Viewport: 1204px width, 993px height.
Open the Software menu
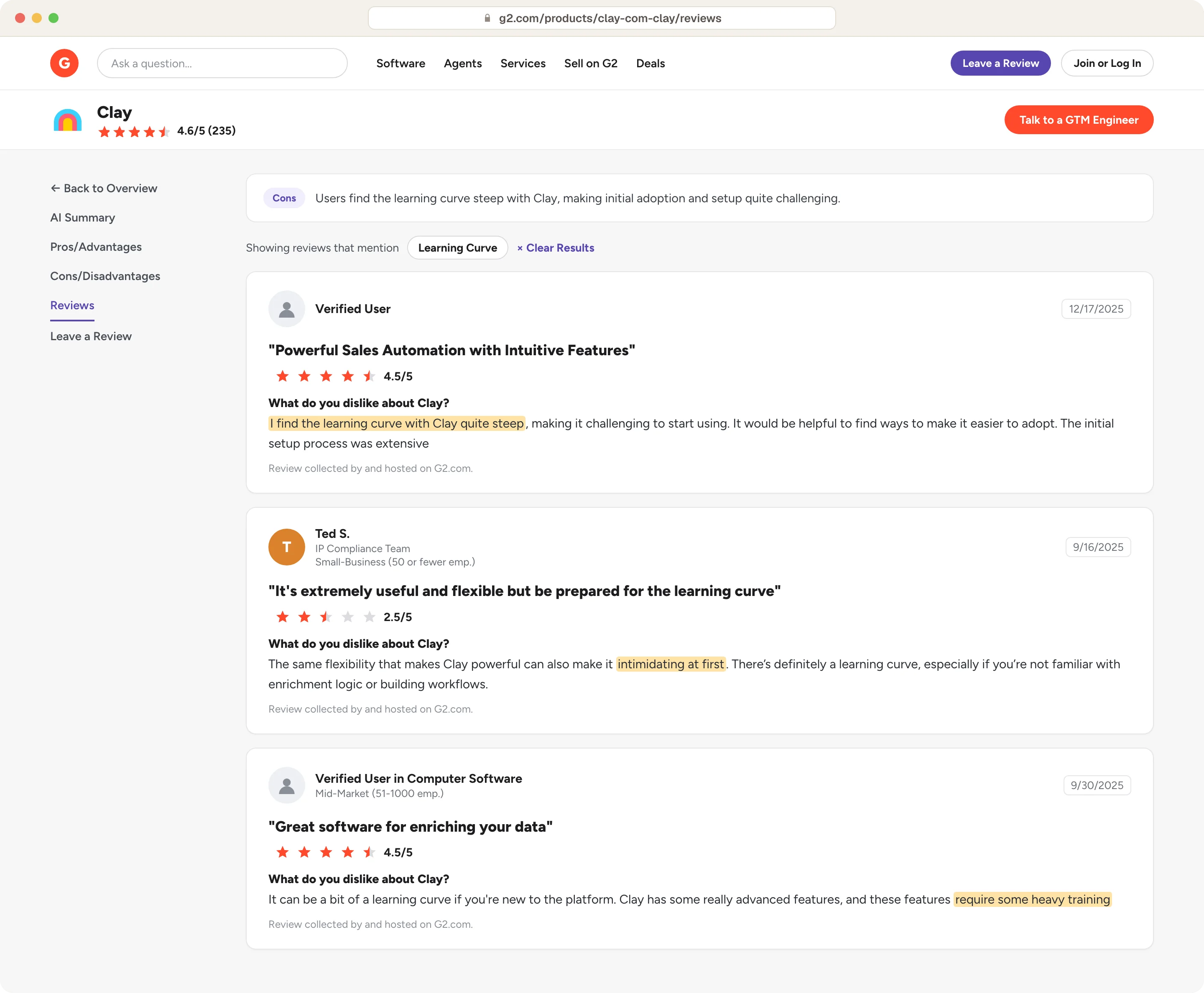coord(400,63)
